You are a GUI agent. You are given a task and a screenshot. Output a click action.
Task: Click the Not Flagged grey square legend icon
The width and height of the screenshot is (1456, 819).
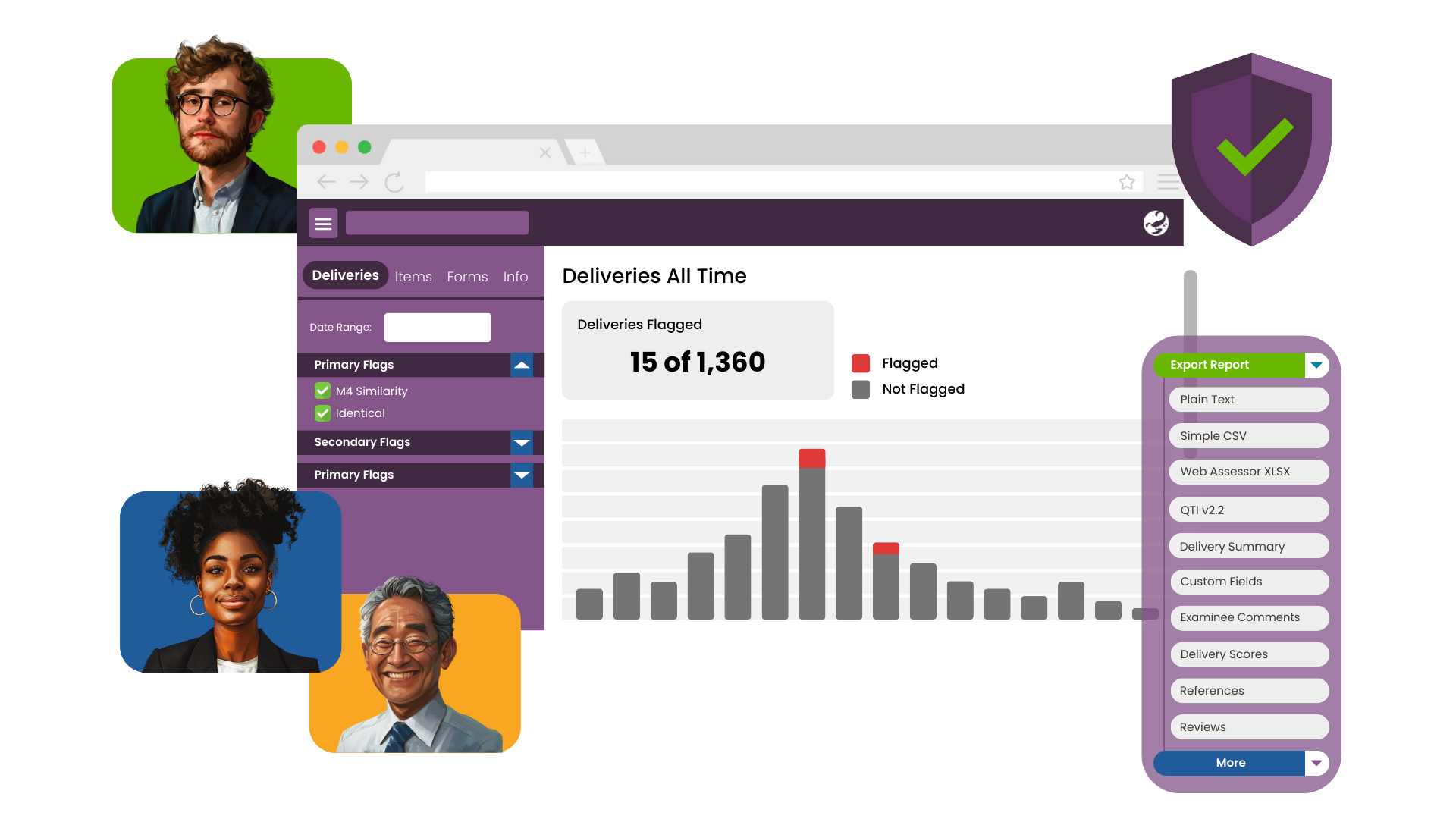[x=858, y=388]
